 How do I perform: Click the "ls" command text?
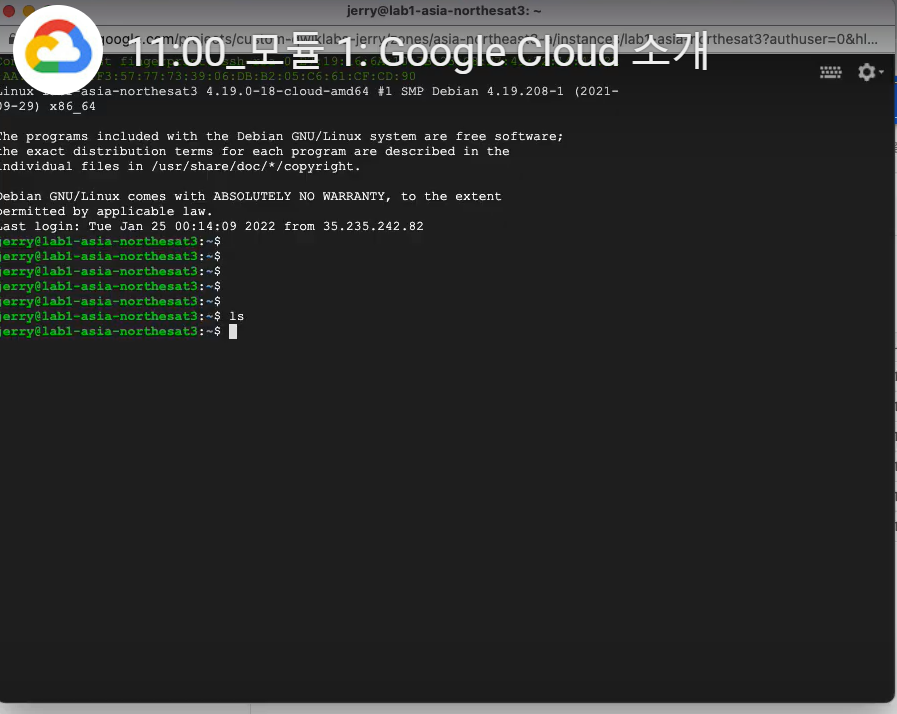click(236, 316)
